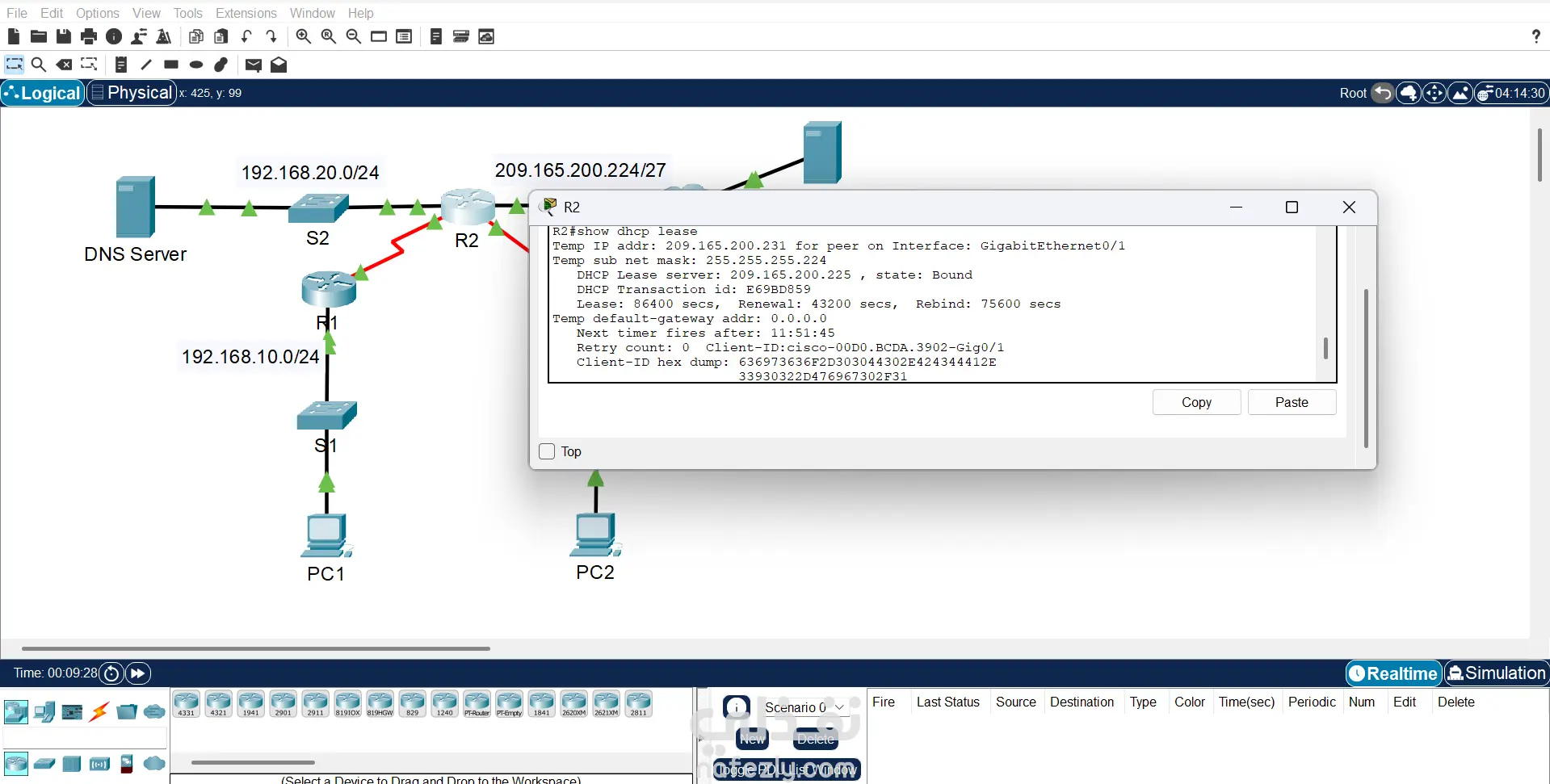Screen dimensions: 1550x784
Task: Open the Scenario 0 dropdown
Action: point(804,707)
